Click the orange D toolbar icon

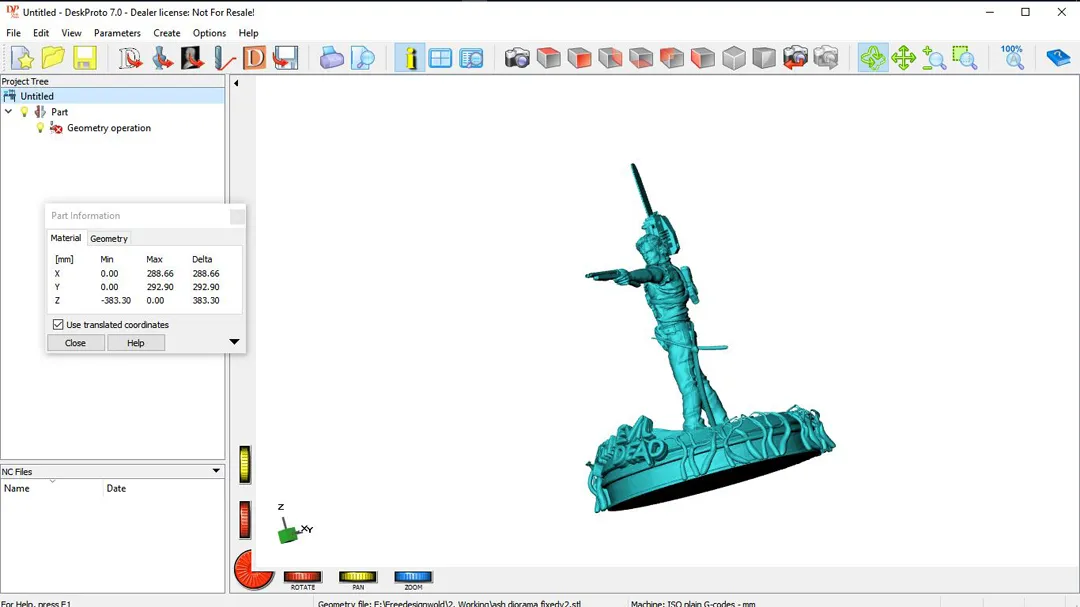coord(254,58)
